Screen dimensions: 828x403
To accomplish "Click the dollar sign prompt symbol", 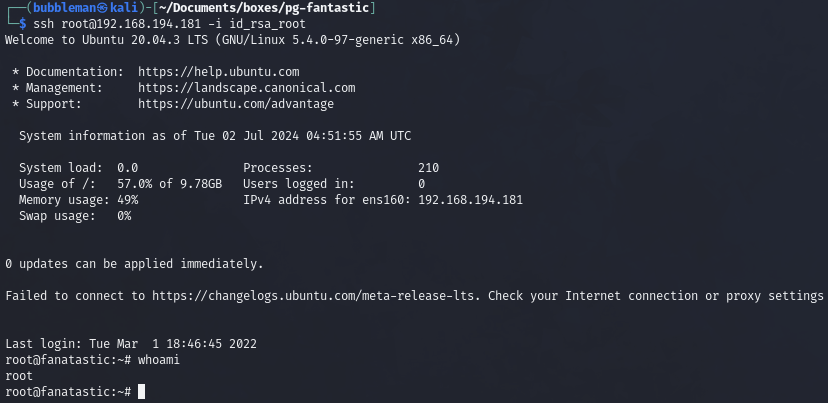I will pyautogui.click(x=22, y=24).
